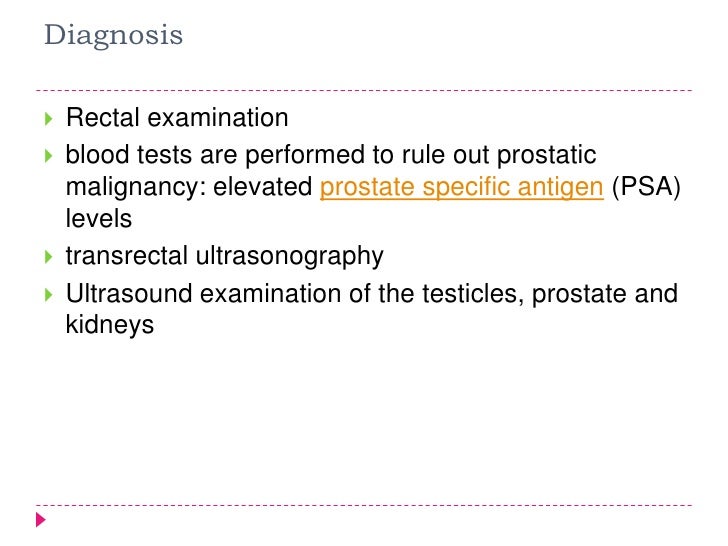Select the Diagnosis slide title
Screen dimensions: 728x546
tap(114, 37)
